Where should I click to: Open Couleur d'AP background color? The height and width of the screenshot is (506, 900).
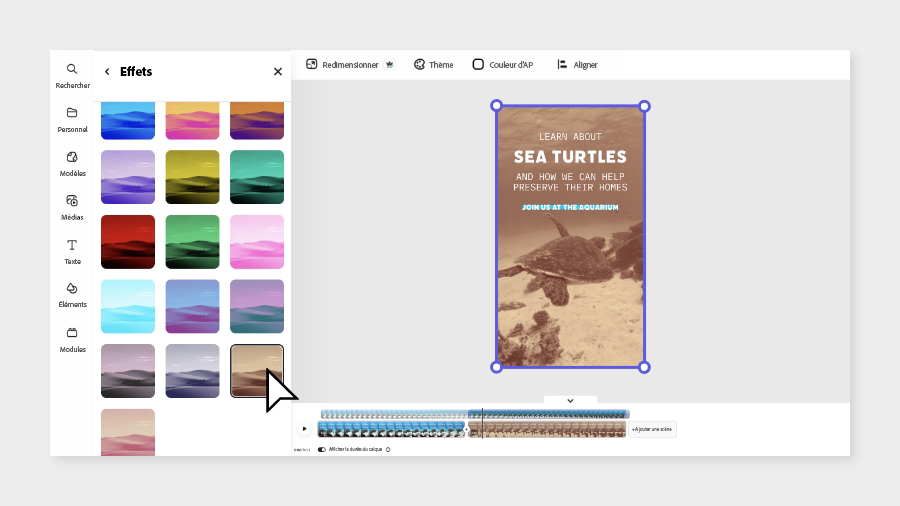tap(502, 65)
